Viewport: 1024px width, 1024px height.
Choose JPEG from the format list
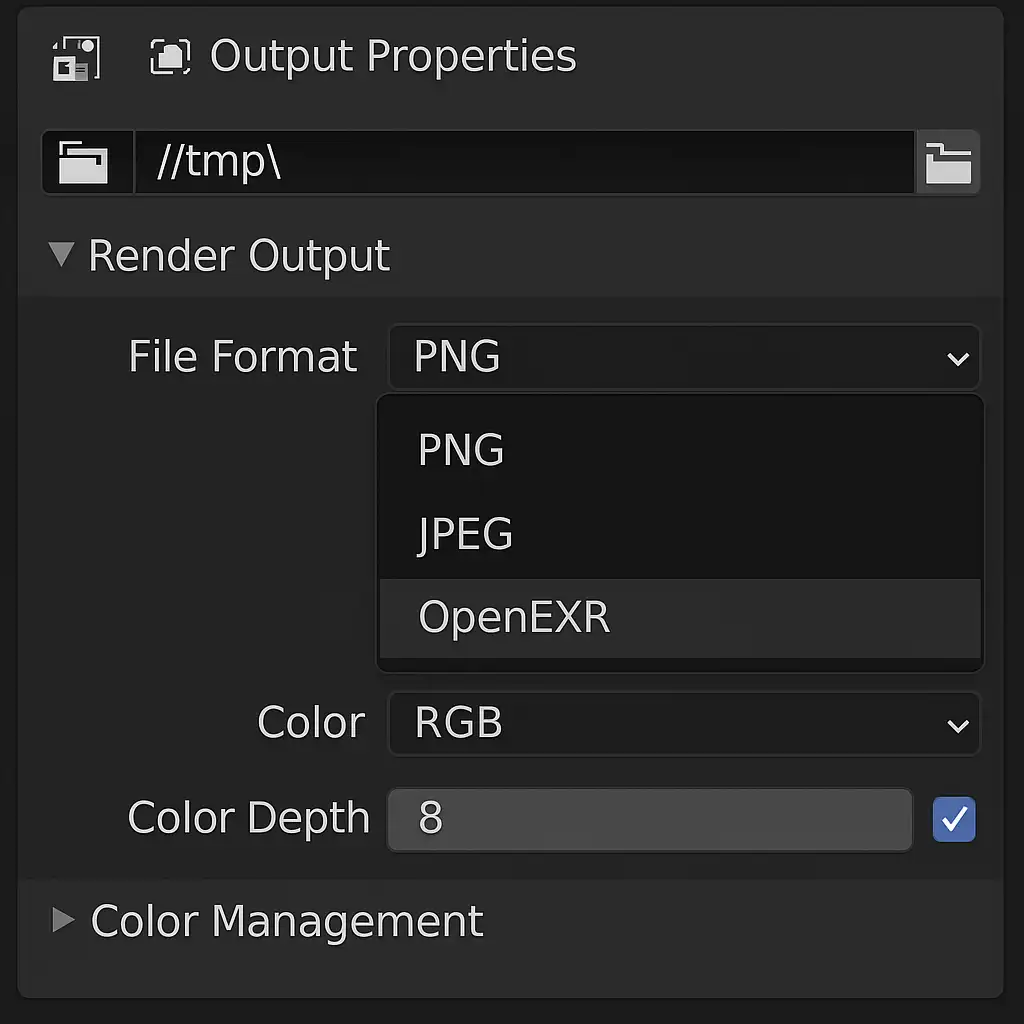[680, 534]
